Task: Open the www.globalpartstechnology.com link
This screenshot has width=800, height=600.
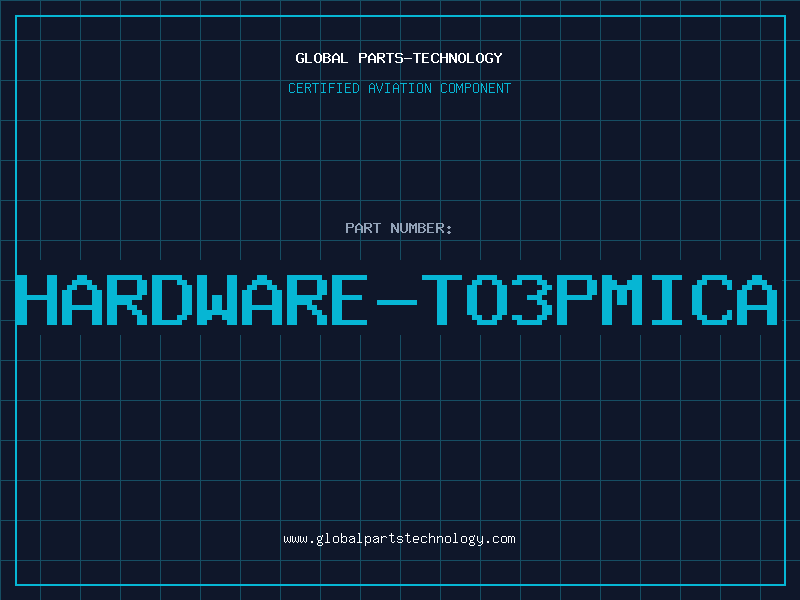Action: pos(399,539)
